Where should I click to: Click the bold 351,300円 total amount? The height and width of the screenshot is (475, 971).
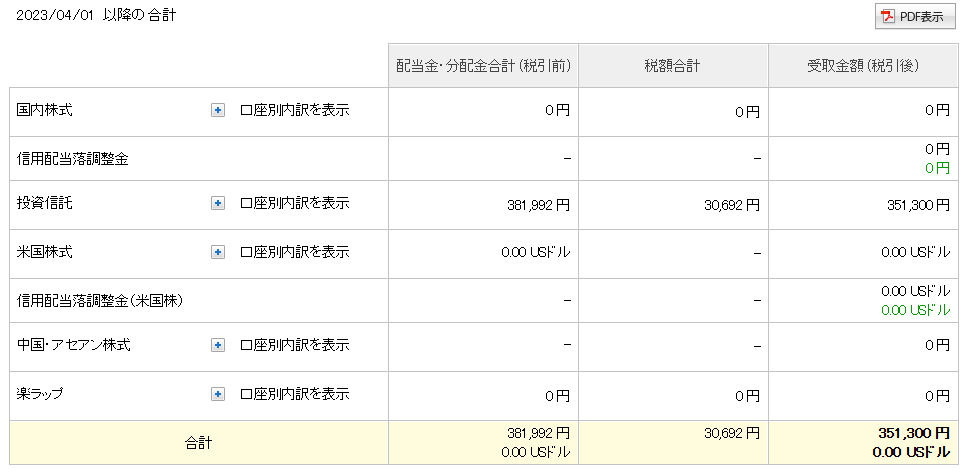(x=910, y=433)
